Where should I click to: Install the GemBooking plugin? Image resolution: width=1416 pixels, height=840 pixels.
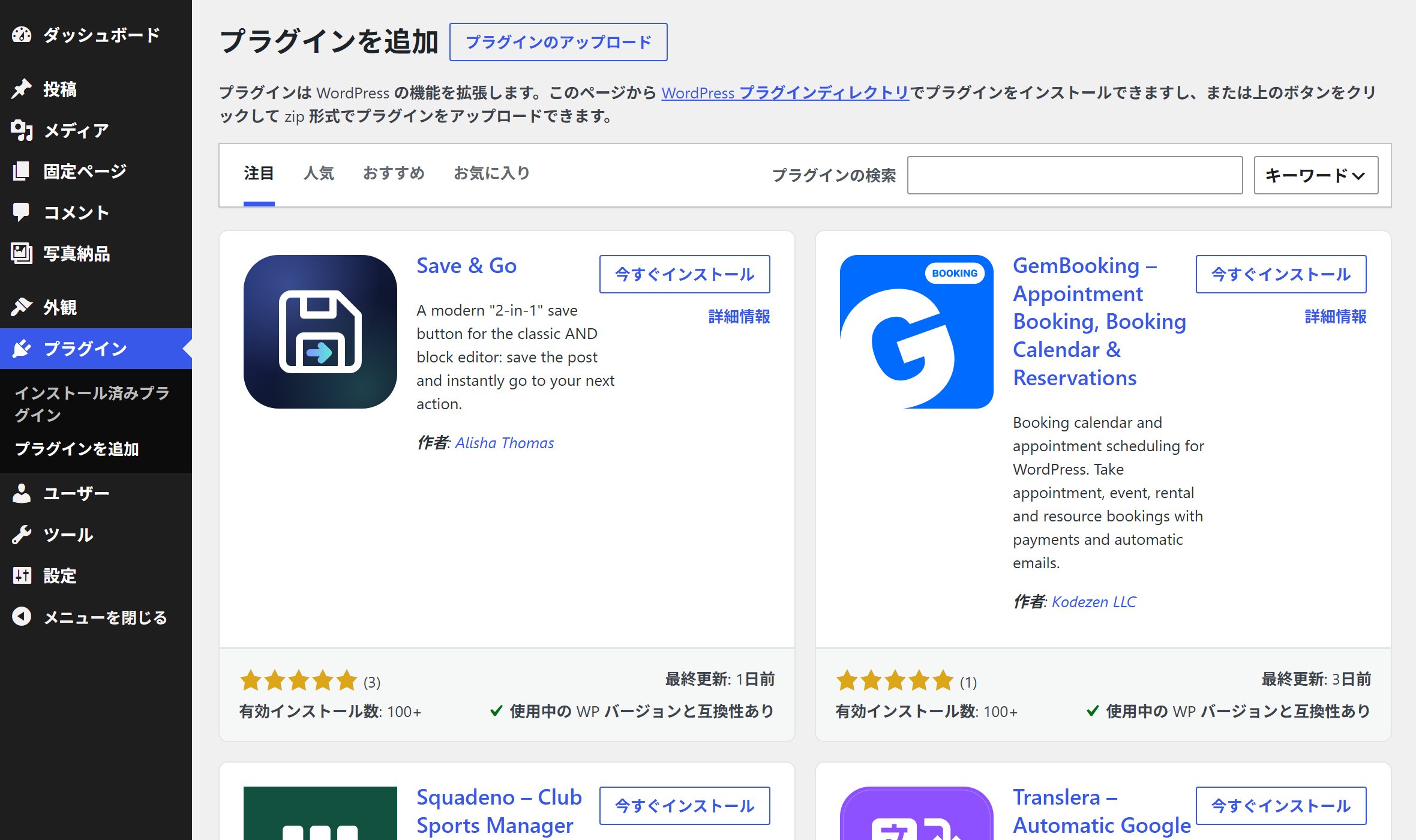click(1281, 274)
